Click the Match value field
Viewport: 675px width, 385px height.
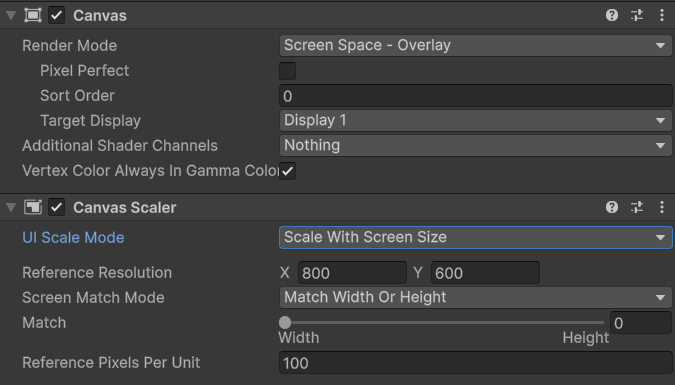pos(641,323)
